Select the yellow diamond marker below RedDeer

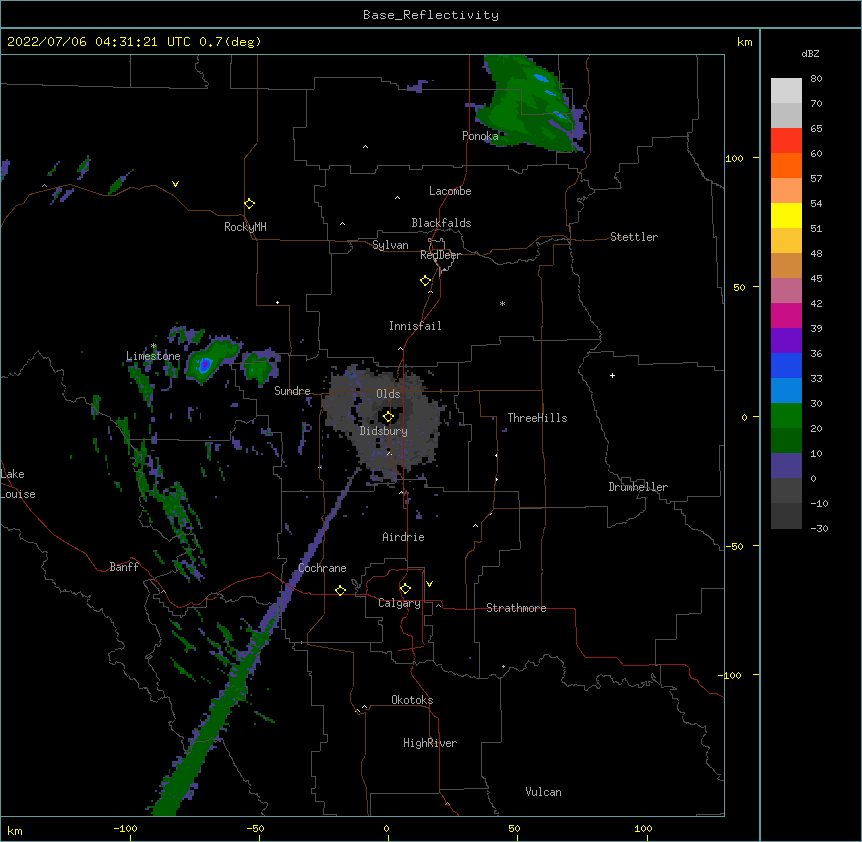[x=425, y=281]
